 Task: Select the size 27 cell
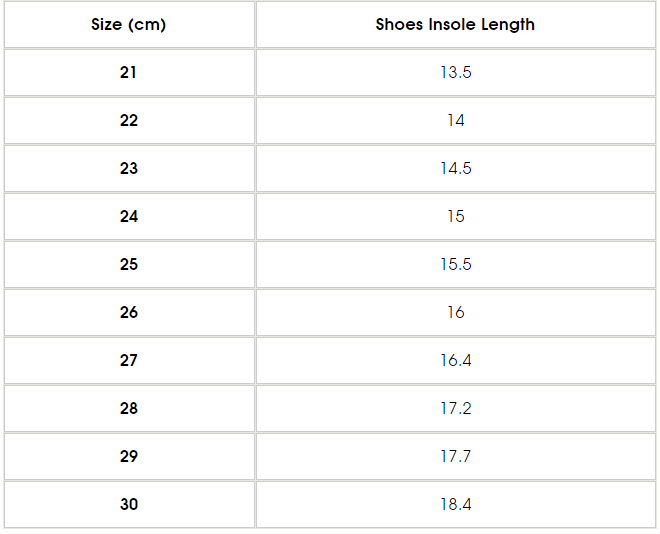click(x=129, y=360)
